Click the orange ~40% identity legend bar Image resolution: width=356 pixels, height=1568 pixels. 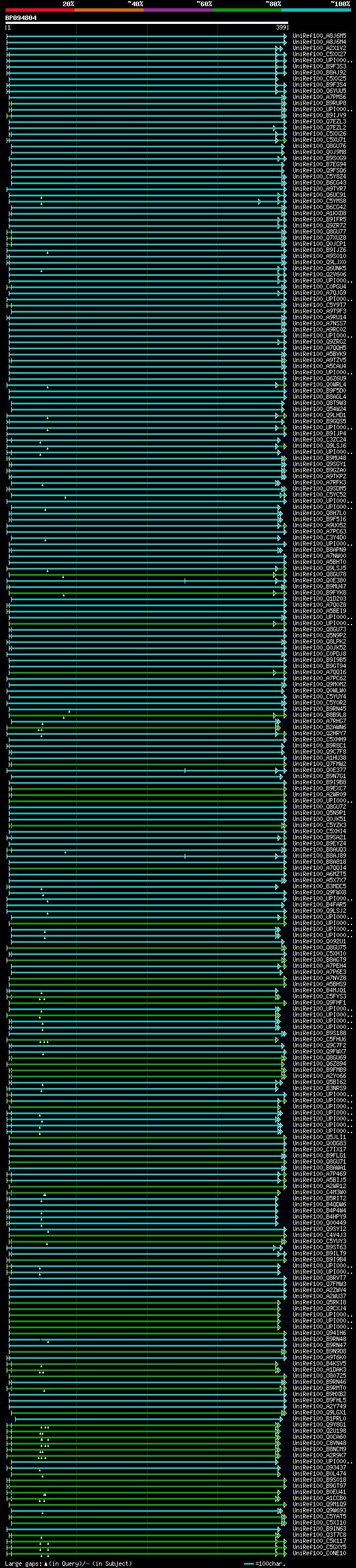[108, 10]
